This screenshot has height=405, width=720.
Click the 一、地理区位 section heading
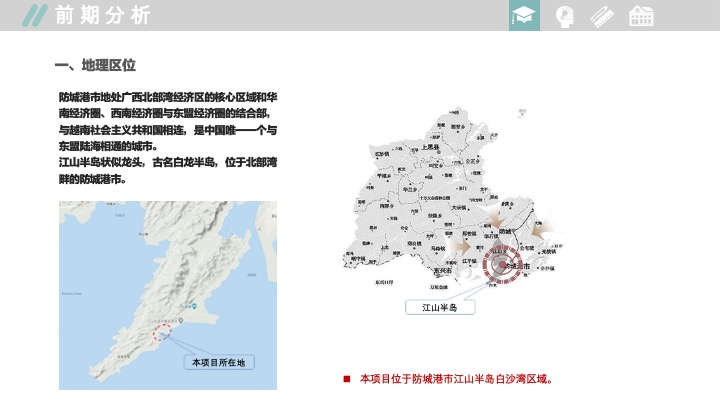(95, 65)
